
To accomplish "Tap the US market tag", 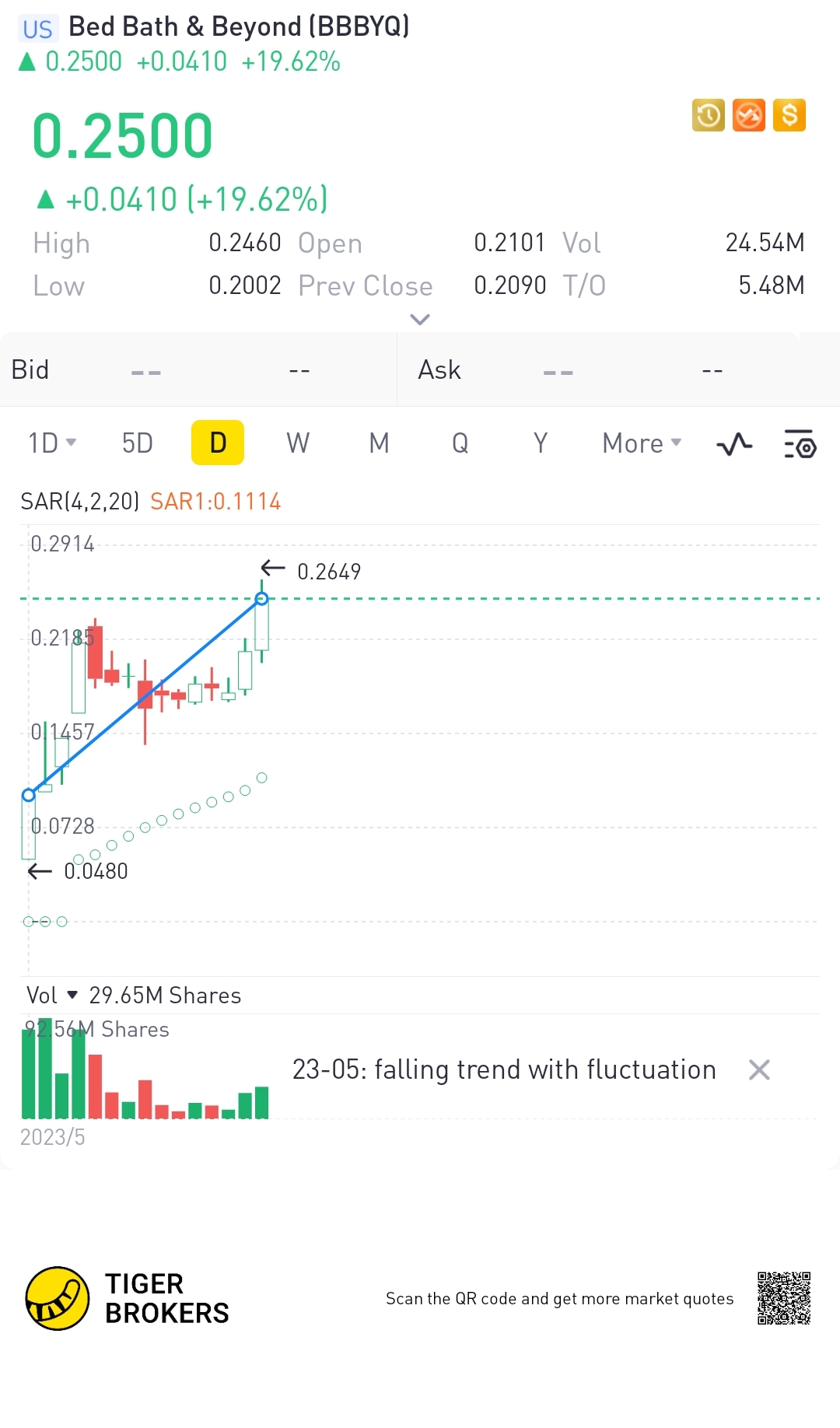I will [37, 30].
